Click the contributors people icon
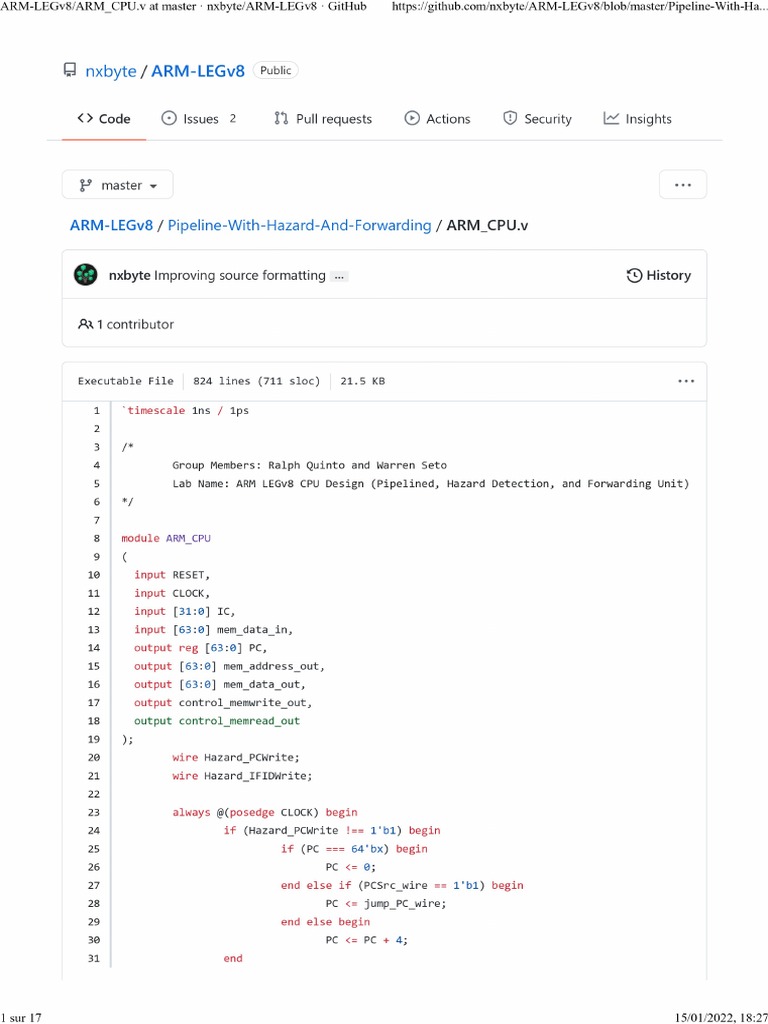Image resolution: width=768 pixels, height=1024 pixels. (85, 324)
